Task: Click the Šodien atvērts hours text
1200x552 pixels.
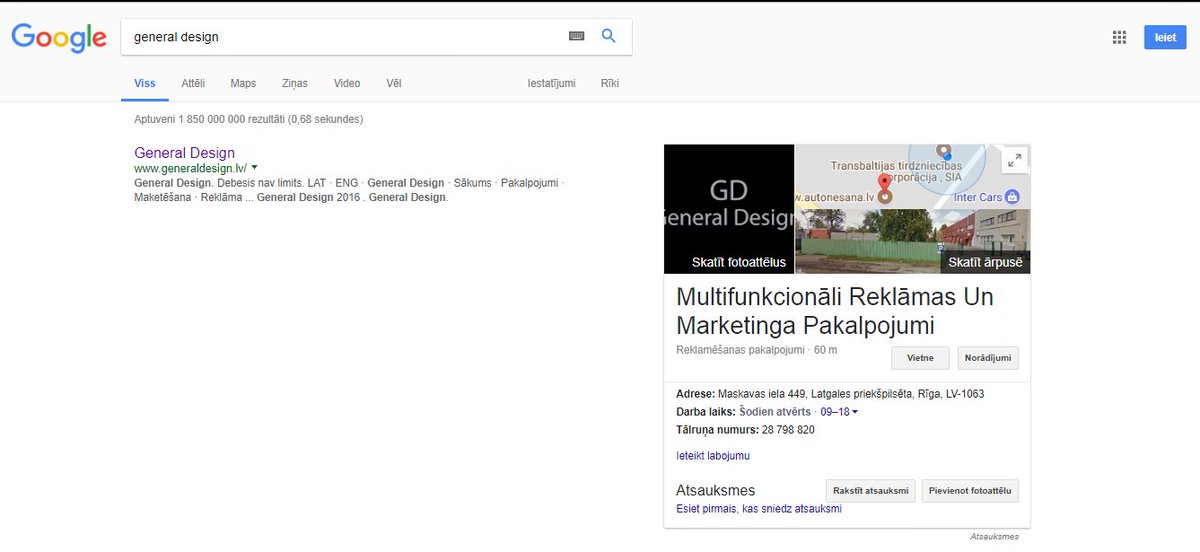Action: point(775,412)
